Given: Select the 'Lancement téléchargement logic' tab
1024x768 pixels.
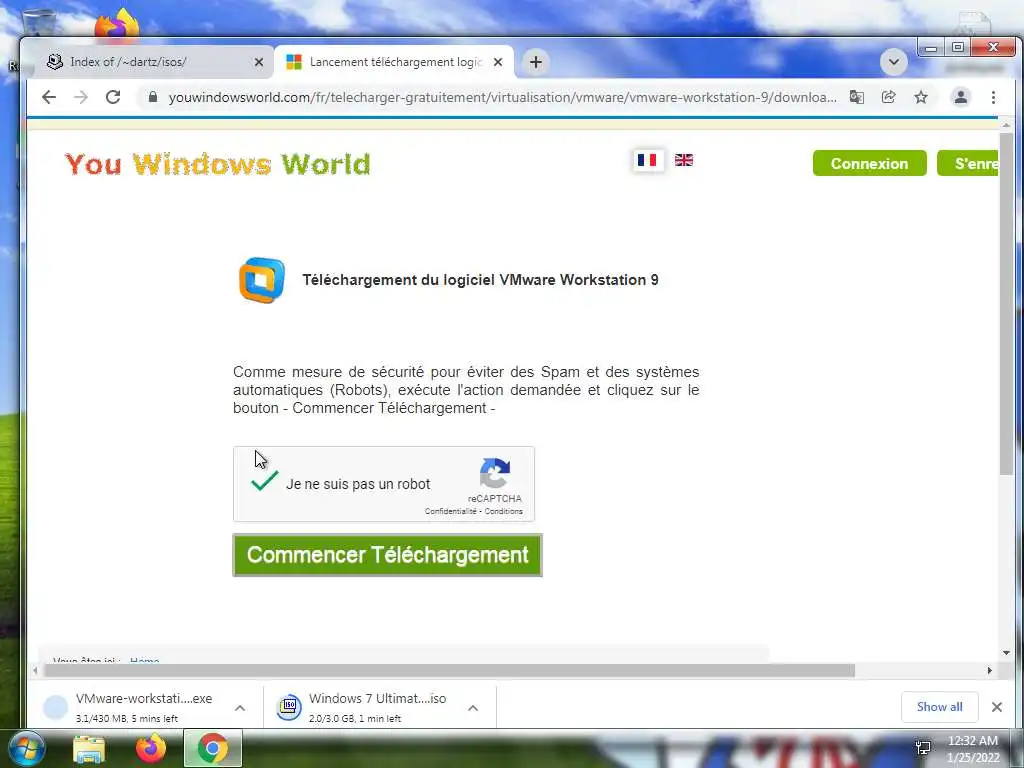Looking at the screenshot, I should [x=394, y=62].
